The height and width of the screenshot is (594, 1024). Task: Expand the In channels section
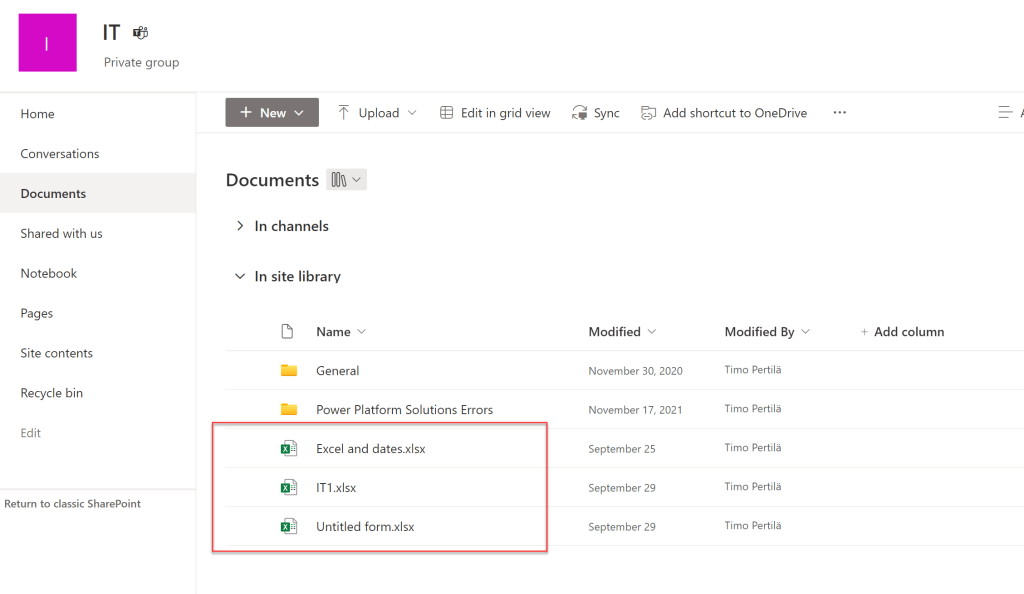[x=240, y=226]
